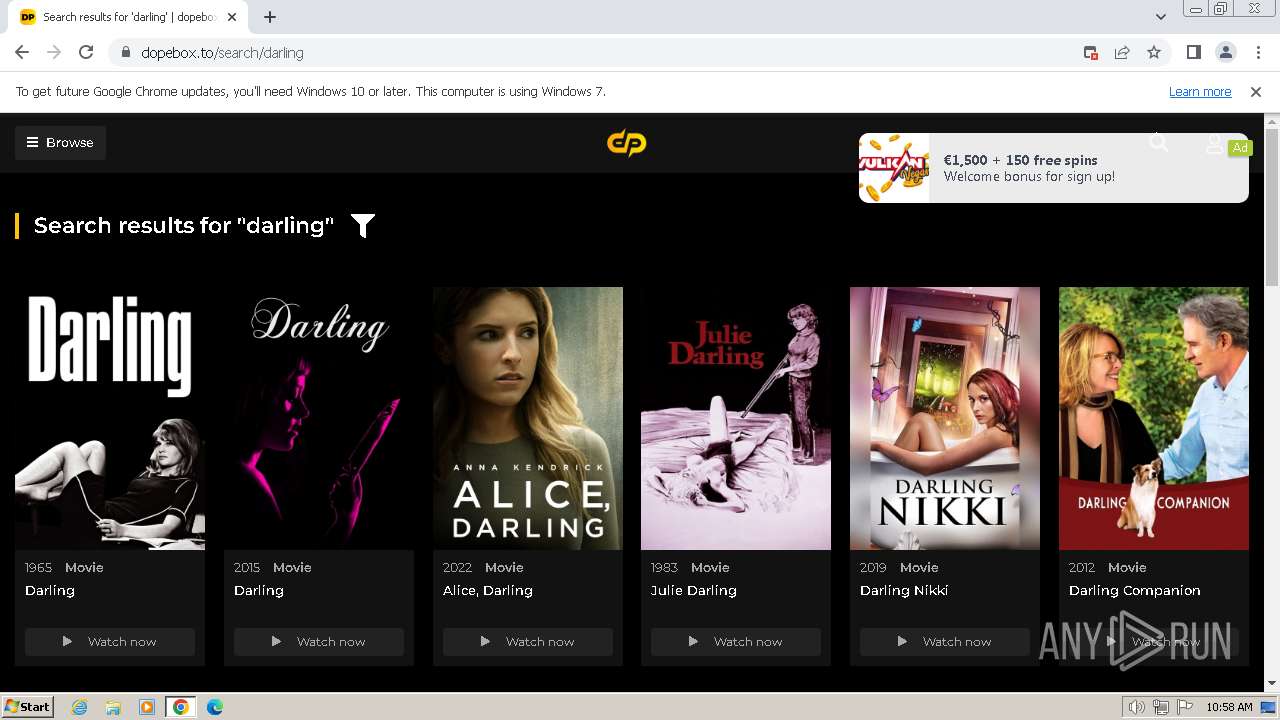This screenshot has width=1280, height=720.
Task: Click the lock icon before the URL
Action: (x=126, y=52)
